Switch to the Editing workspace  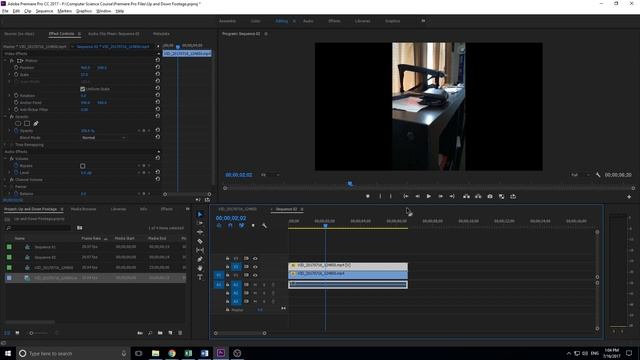[282, 21]
